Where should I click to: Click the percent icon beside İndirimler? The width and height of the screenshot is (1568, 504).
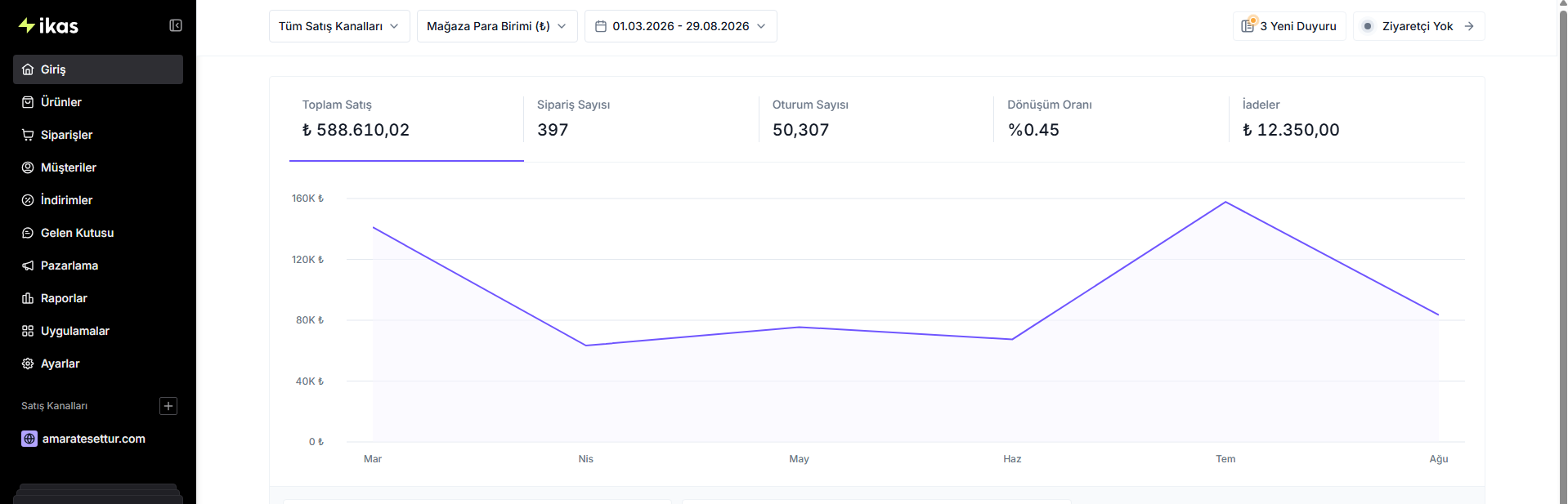[x=28, y=200]
